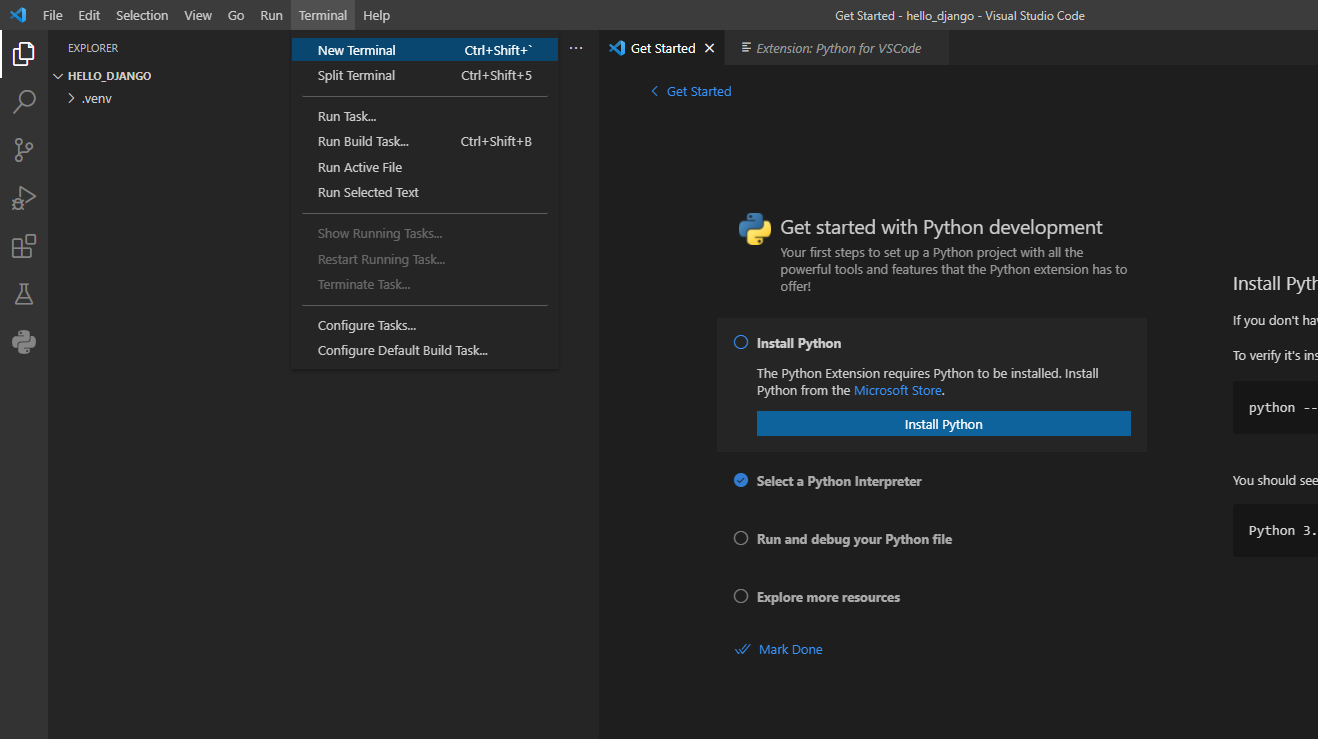Open the Edit menu
1318x739 pixels.
[x=89, y=15]
